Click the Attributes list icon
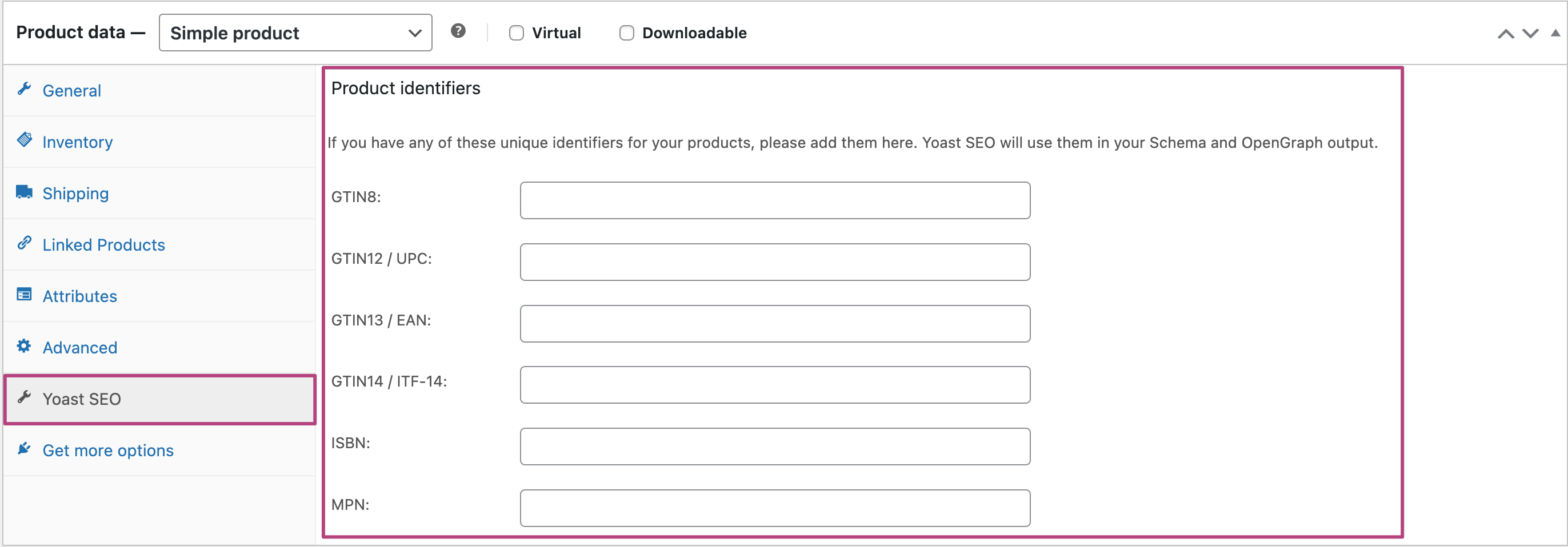 coord(25,295)
